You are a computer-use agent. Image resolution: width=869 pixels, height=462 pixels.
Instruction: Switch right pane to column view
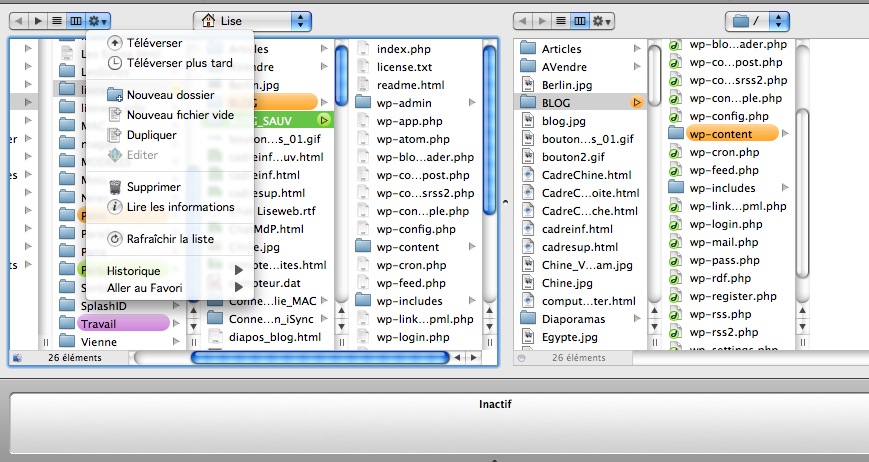[578, 20]
